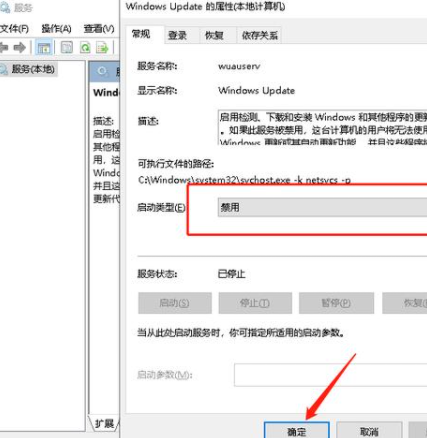Click the forward arrow toolbar icon
Image resolution: width=427 pixels, height=438 pixels.
click(20, 48)
